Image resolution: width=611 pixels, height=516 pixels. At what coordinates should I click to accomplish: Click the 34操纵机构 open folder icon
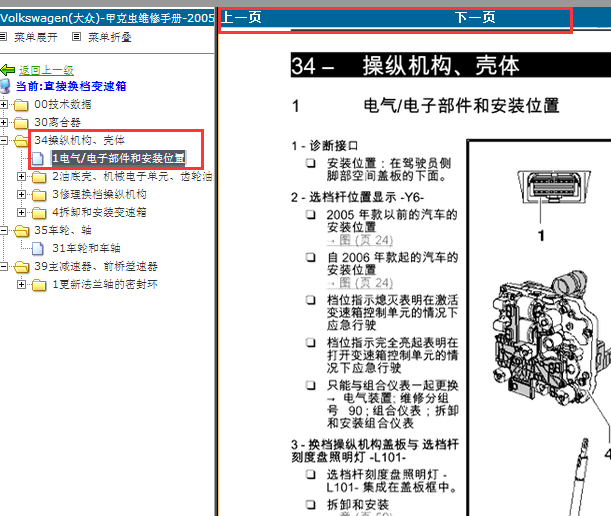[21, 141]
